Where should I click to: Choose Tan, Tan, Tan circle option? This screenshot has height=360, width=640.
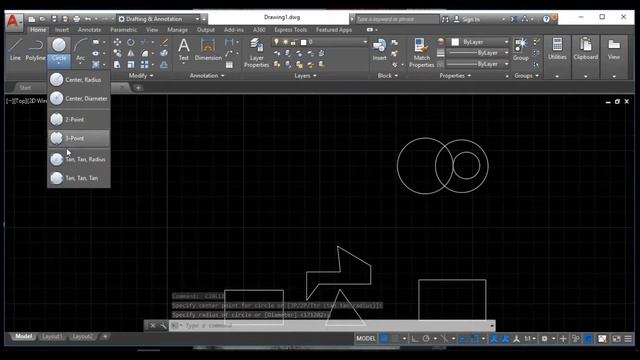click(79, 178)
